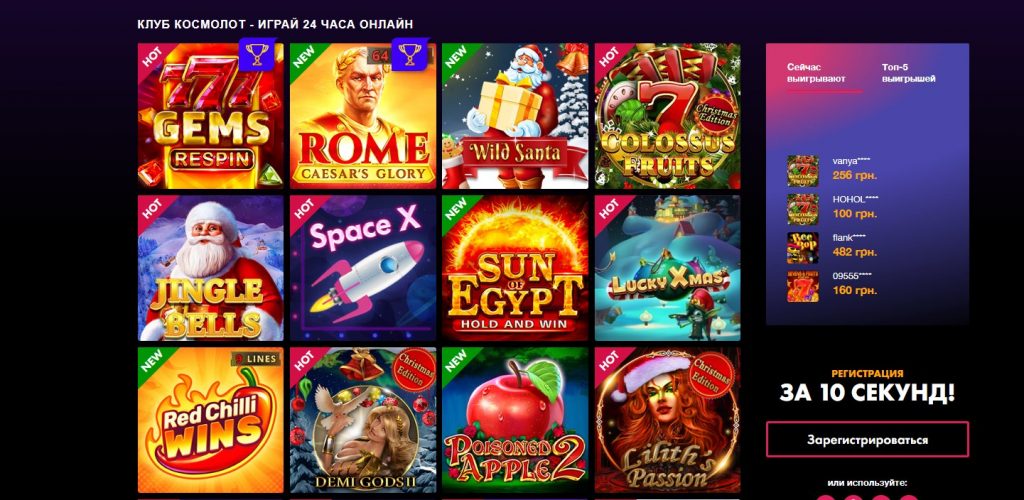The width and height of the screenshot is (1024, 500).
Task: Launch the Wild Santa game
Action: click(x=515, y=116)
